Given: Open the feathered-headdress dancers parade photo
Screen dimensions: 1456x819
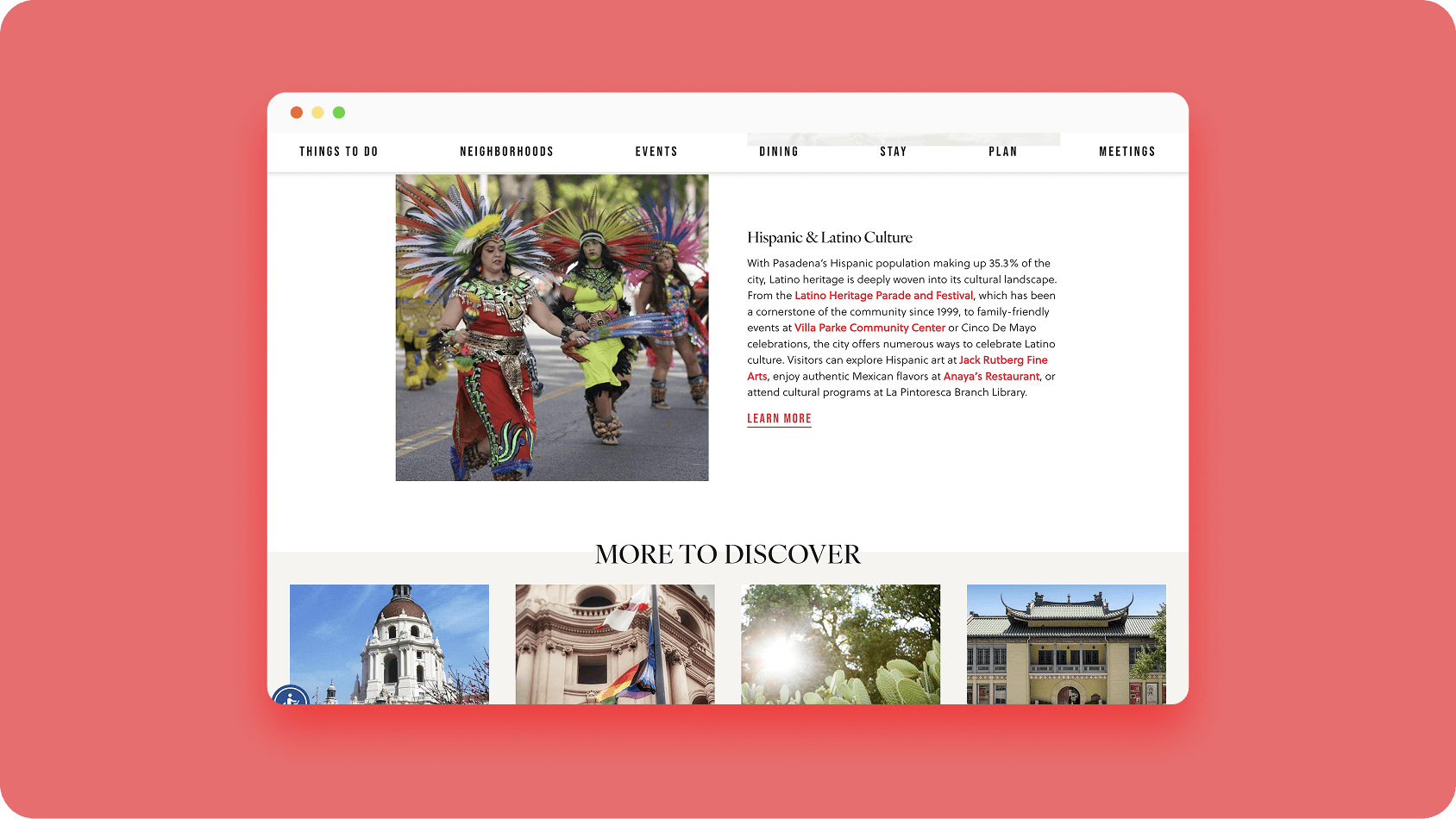Looking at the screenshot, I should click(x=552, y=328).
